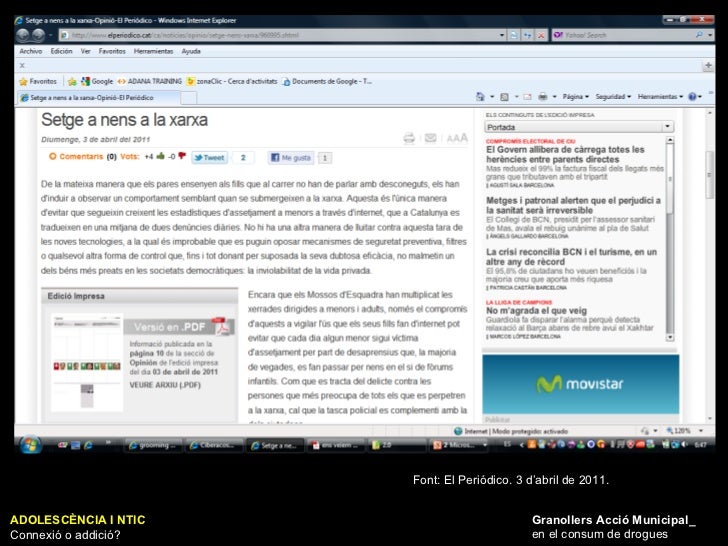
Task: Open the Edición menu
Action: (61, 51)
